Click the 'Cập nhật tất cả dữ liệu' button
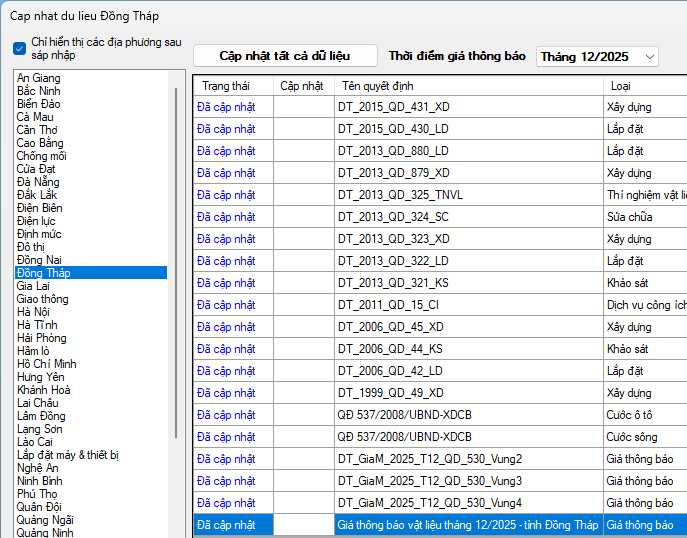The height and width of the screenshot is (538, 687). tap(285, 56)
